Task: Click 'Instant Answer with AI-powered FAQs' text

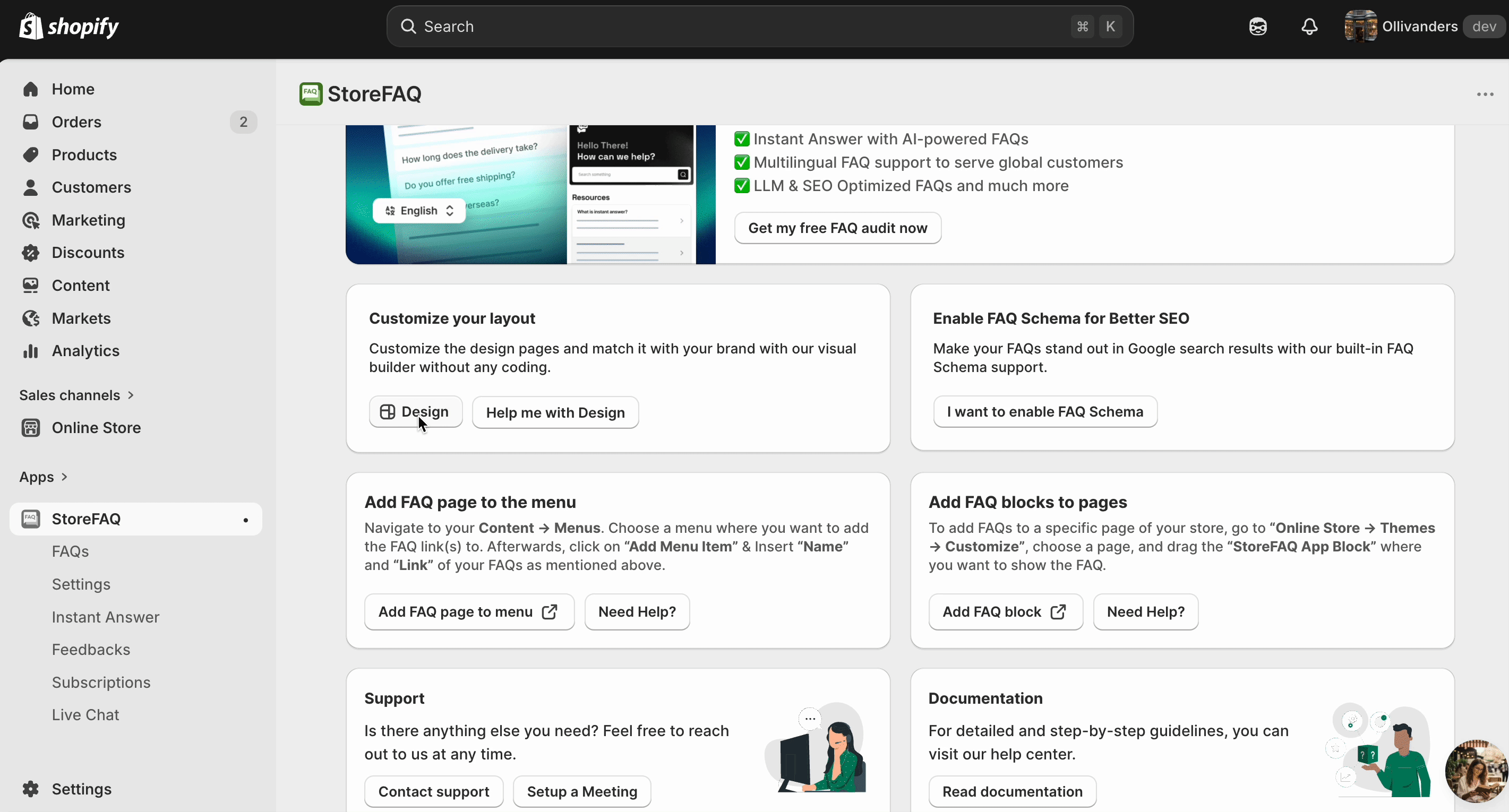Action: tap(890, 139)
